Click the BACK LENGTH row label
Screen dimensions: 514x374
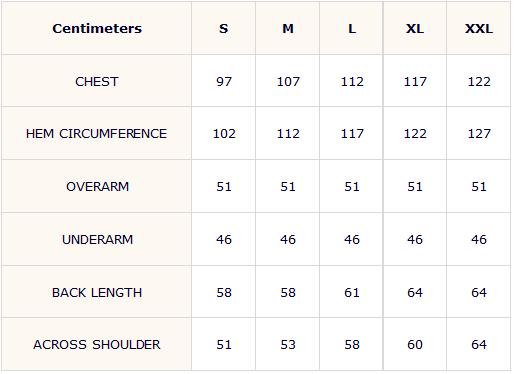[x=97, y=293]
